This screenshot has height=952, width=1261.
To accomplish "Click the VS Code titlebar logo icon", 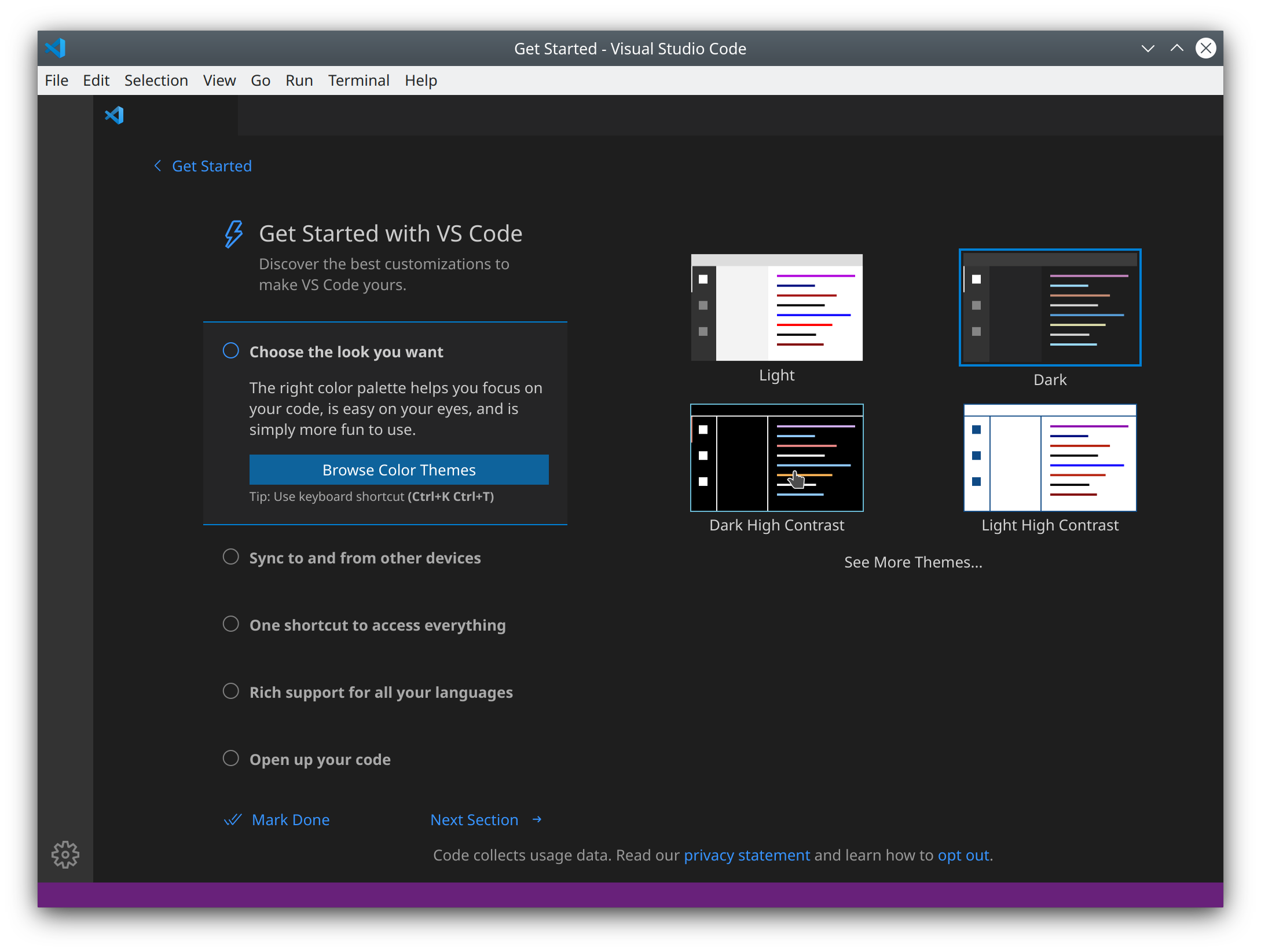I will (56, 48).
